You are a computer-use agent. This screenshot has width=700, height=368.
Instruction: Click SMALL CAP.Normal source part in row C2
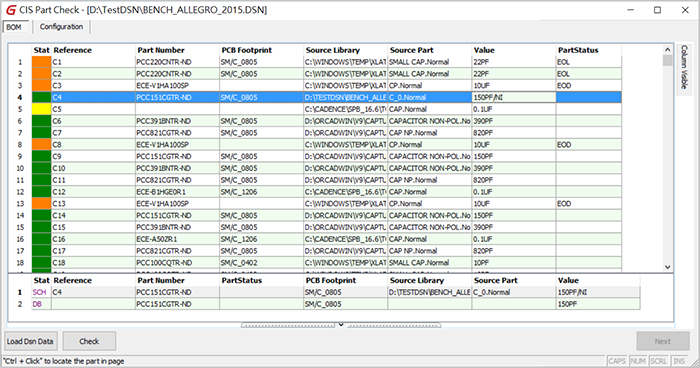pos(430,74)
